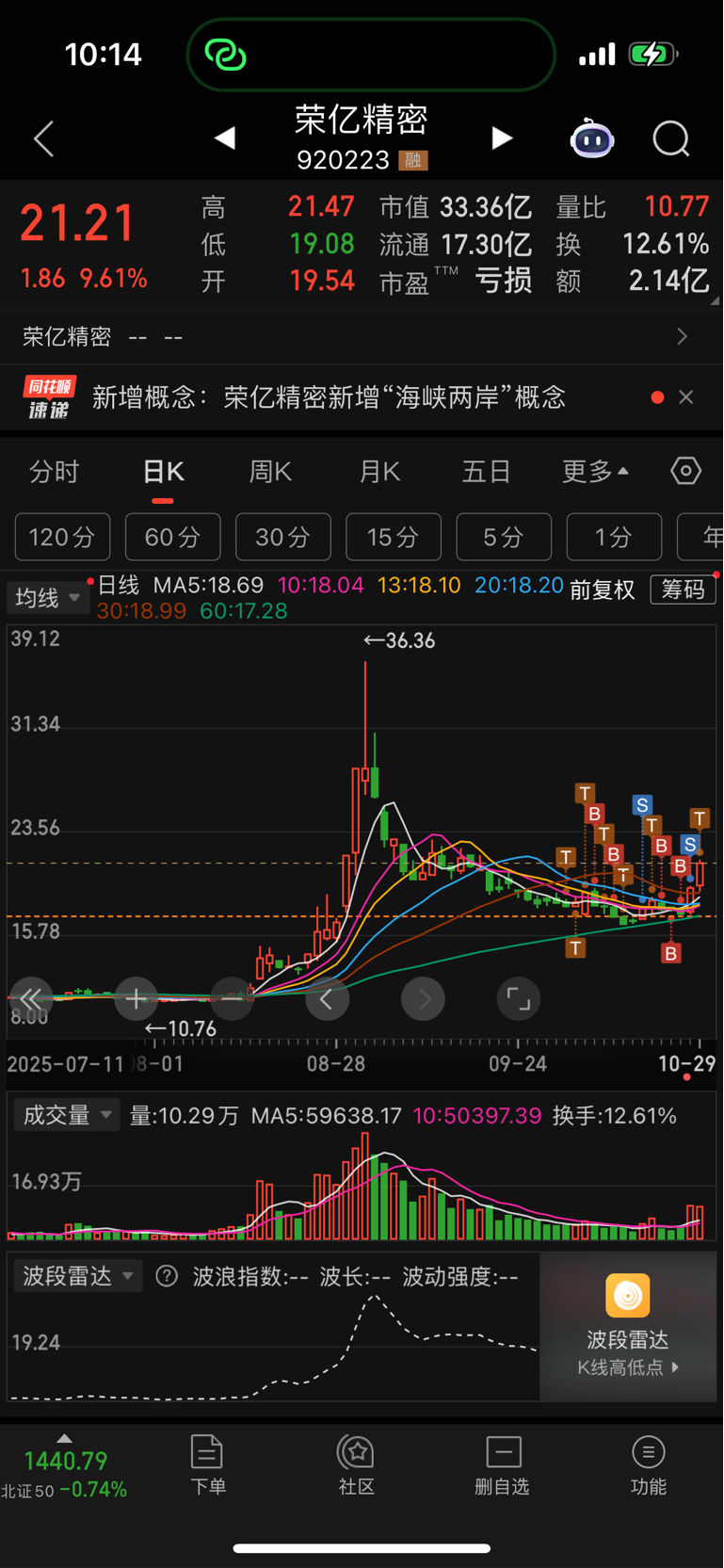The height and width of the screenshot is (1568, 724).
Task: Select the 5分 period button
Action: point(504,537)
